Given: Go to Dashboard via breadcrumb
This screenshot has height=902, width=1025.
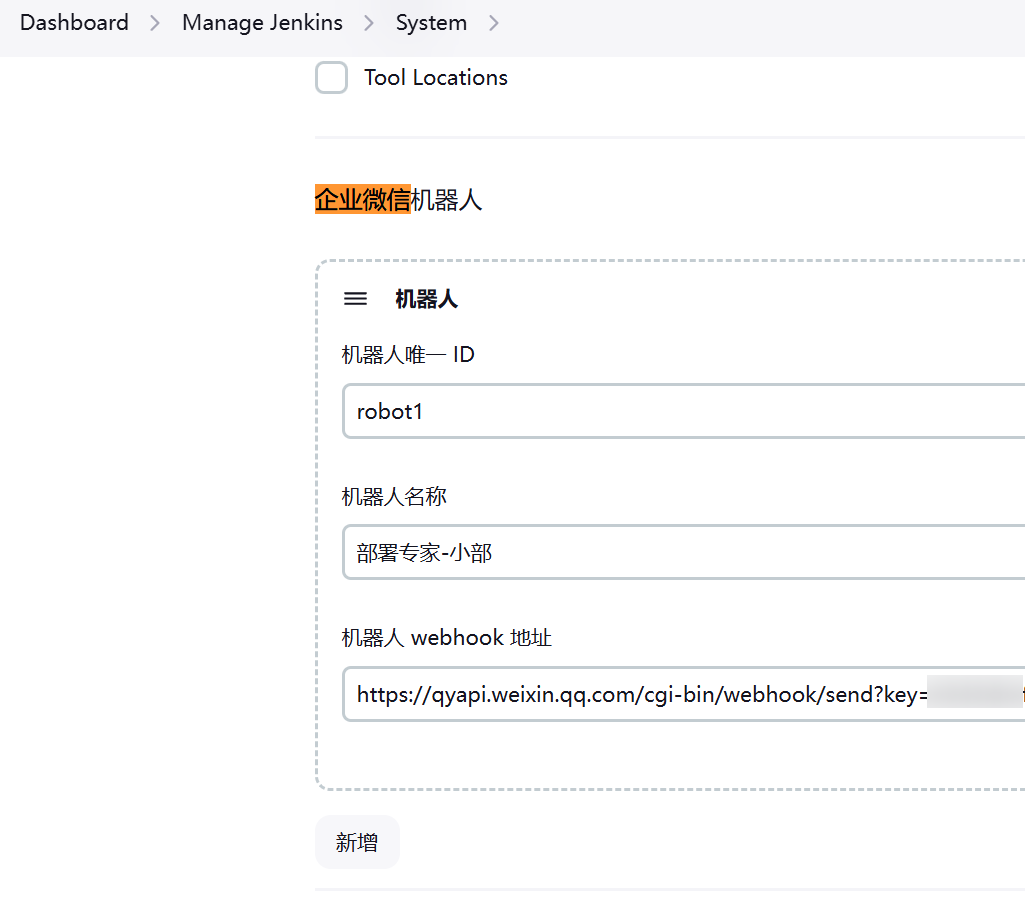Looking at the screenshot, I should click(74, 23).
